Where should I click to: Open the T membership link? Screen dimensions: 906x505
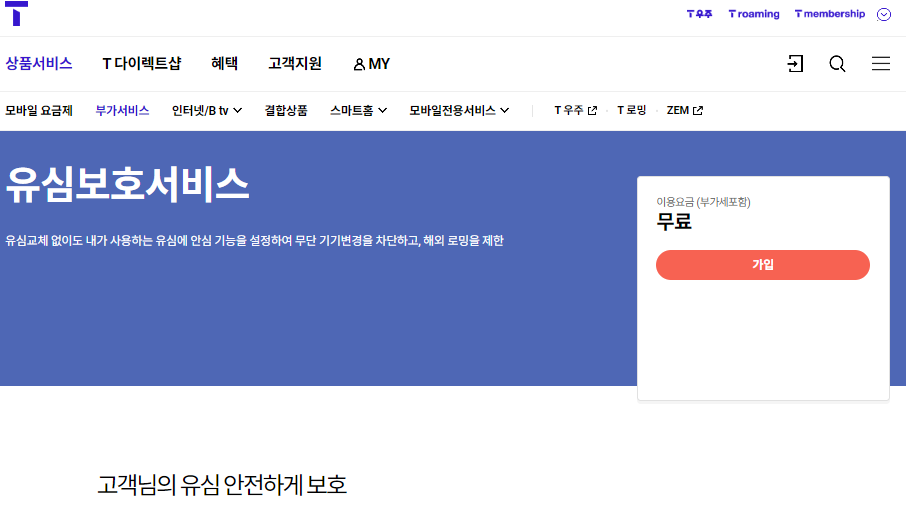(x=830, y=14)
